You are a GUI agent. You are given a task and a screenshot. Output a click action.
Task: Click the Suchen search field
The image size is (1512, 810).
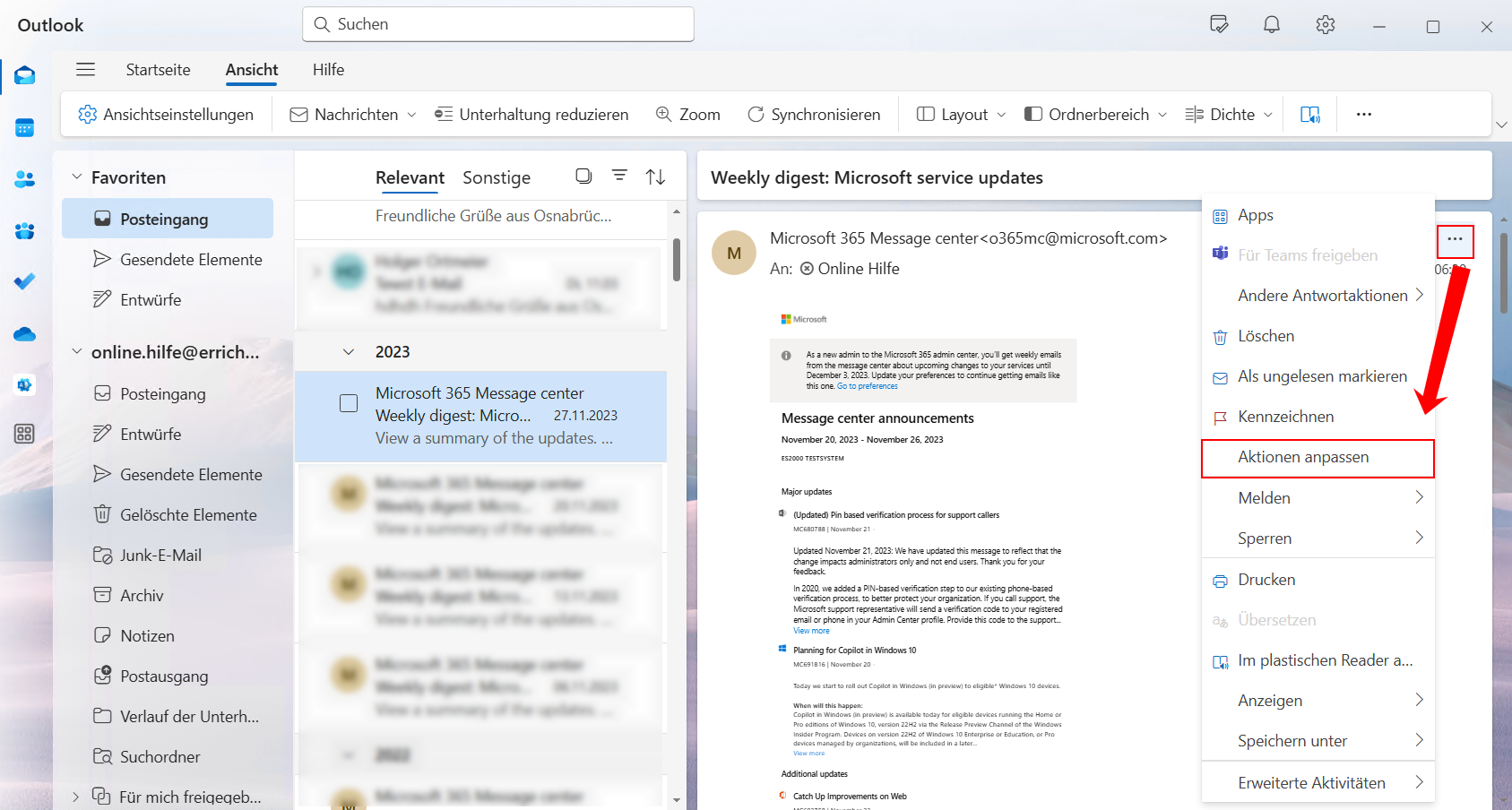(498, 24)
